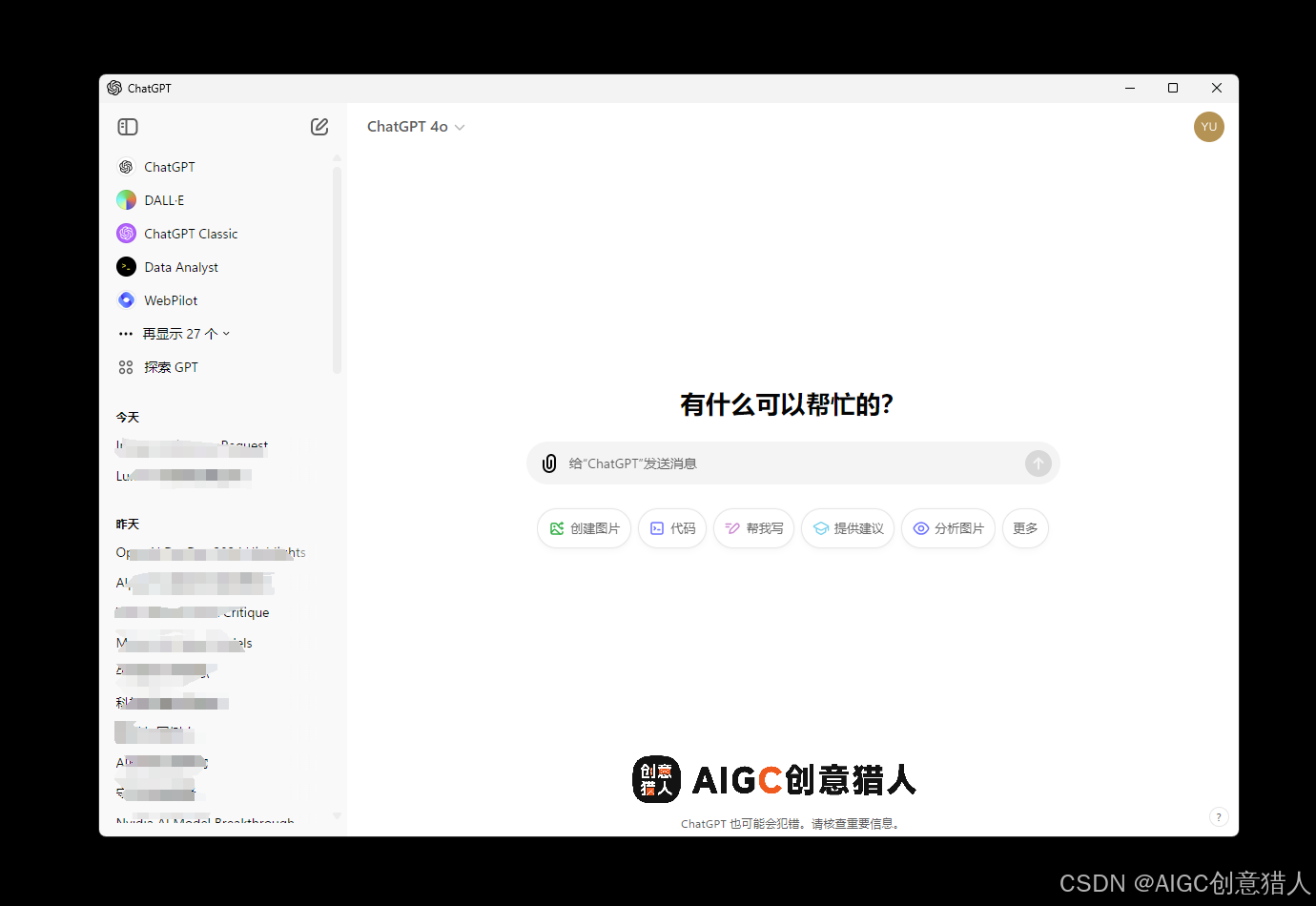Open ChatGPT Classic in sidebar

[x=191, y=234]
